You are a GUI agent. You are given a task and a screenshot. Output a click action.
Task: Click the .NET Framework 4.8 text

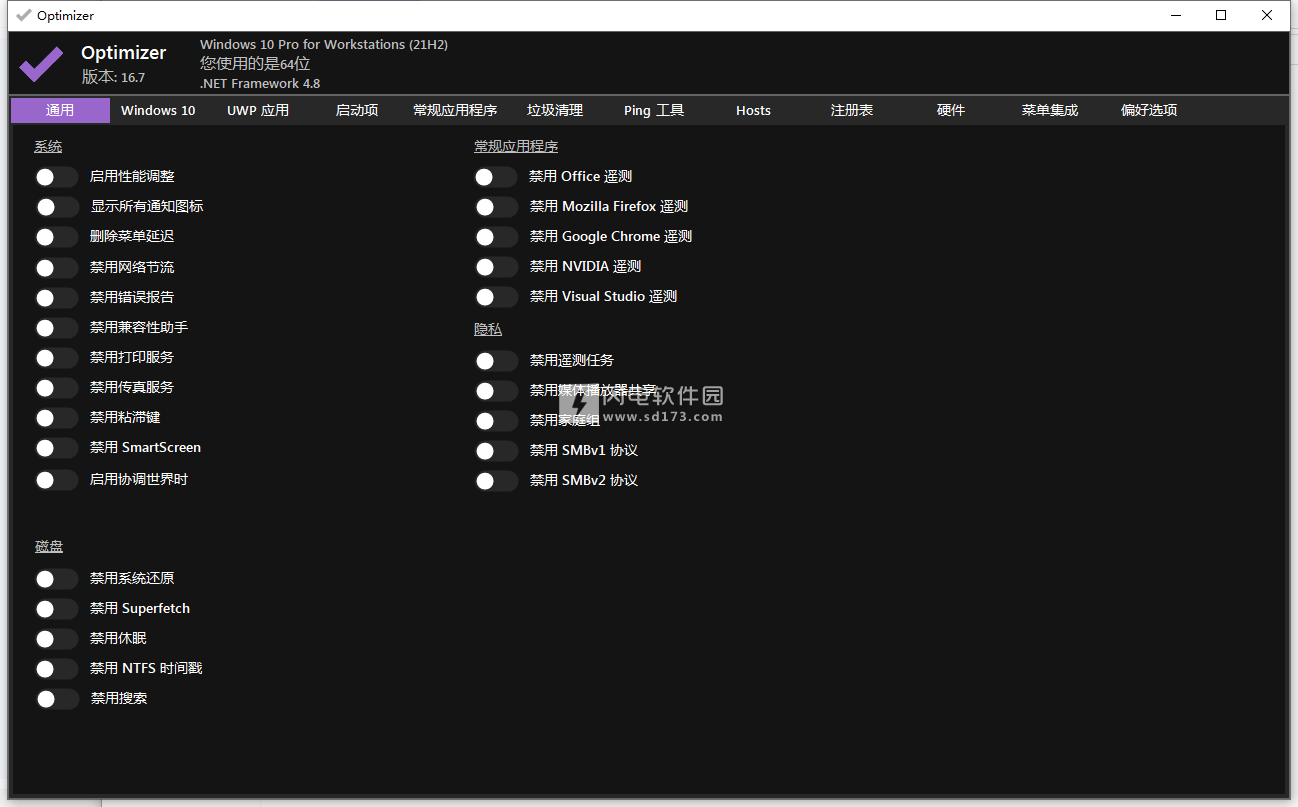click(260, 84)
